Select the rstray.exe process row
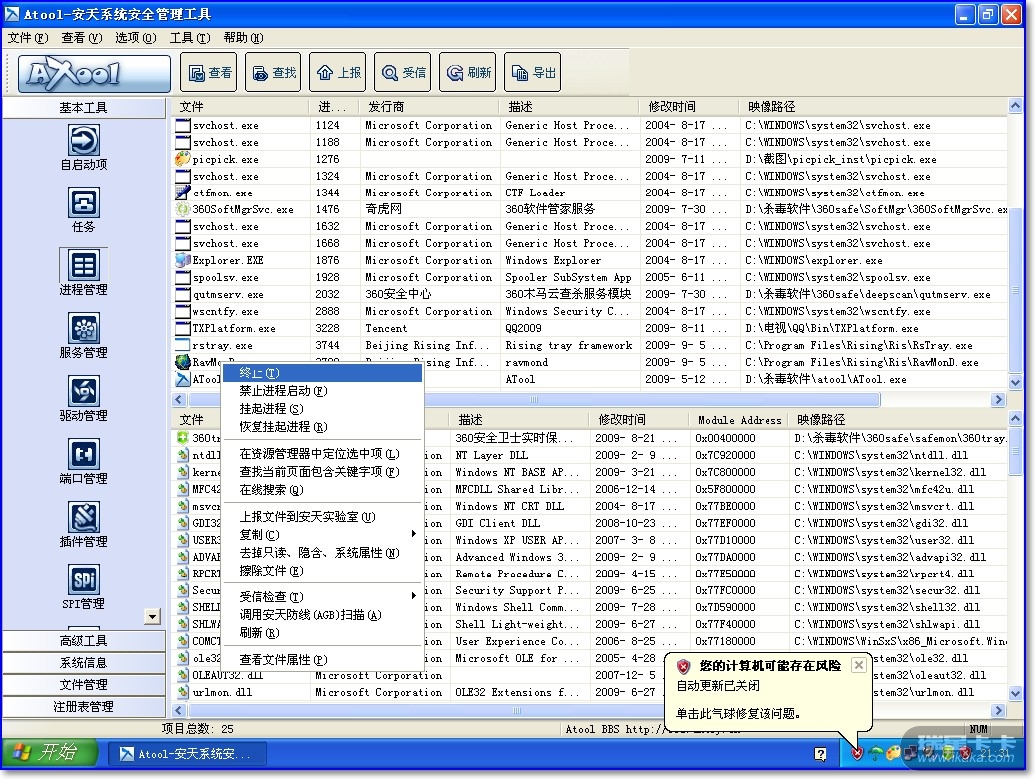This screenshot has width=1035, height=779. click(591, 345)
